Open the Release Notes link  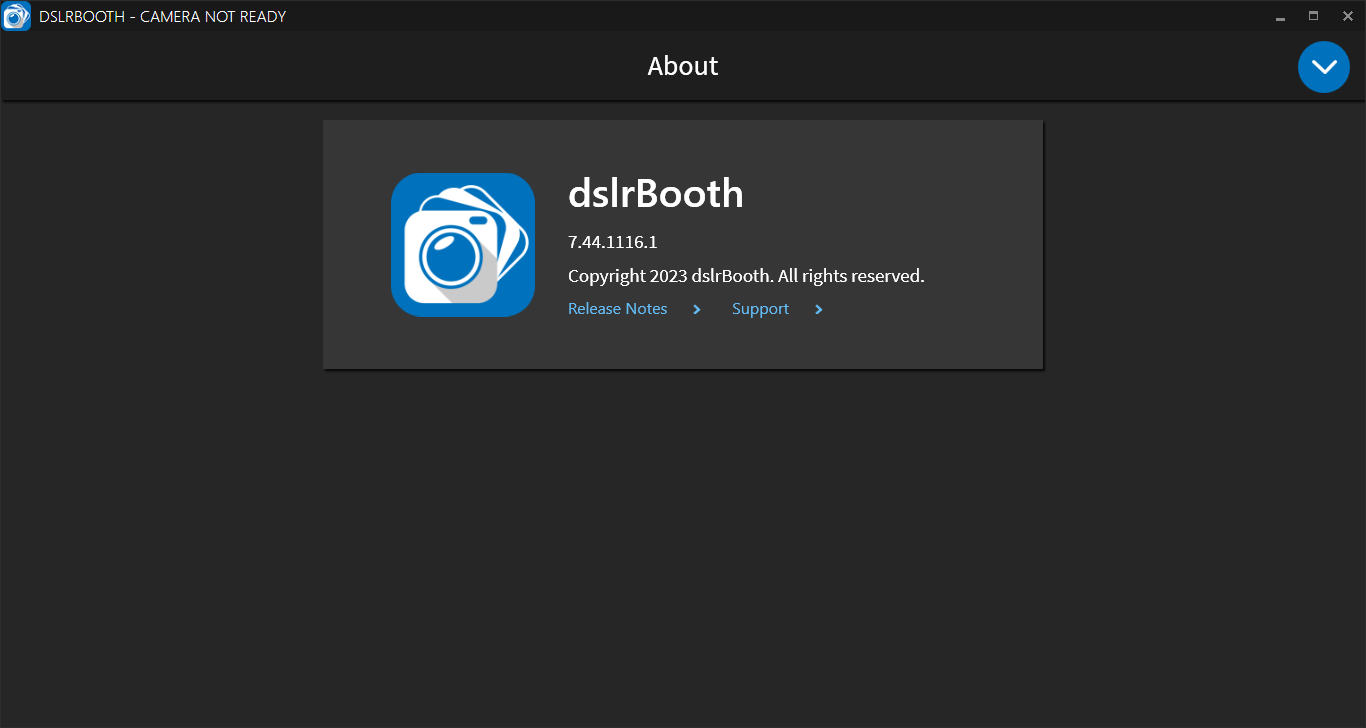click(x=617, y=309)
